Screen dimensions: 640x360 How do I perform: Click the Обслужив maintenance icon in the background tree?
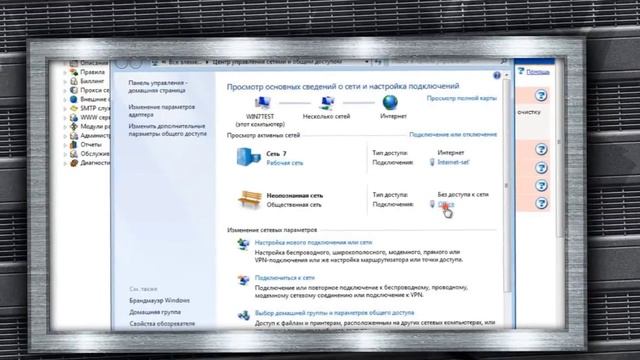click(x=74, y=154)
